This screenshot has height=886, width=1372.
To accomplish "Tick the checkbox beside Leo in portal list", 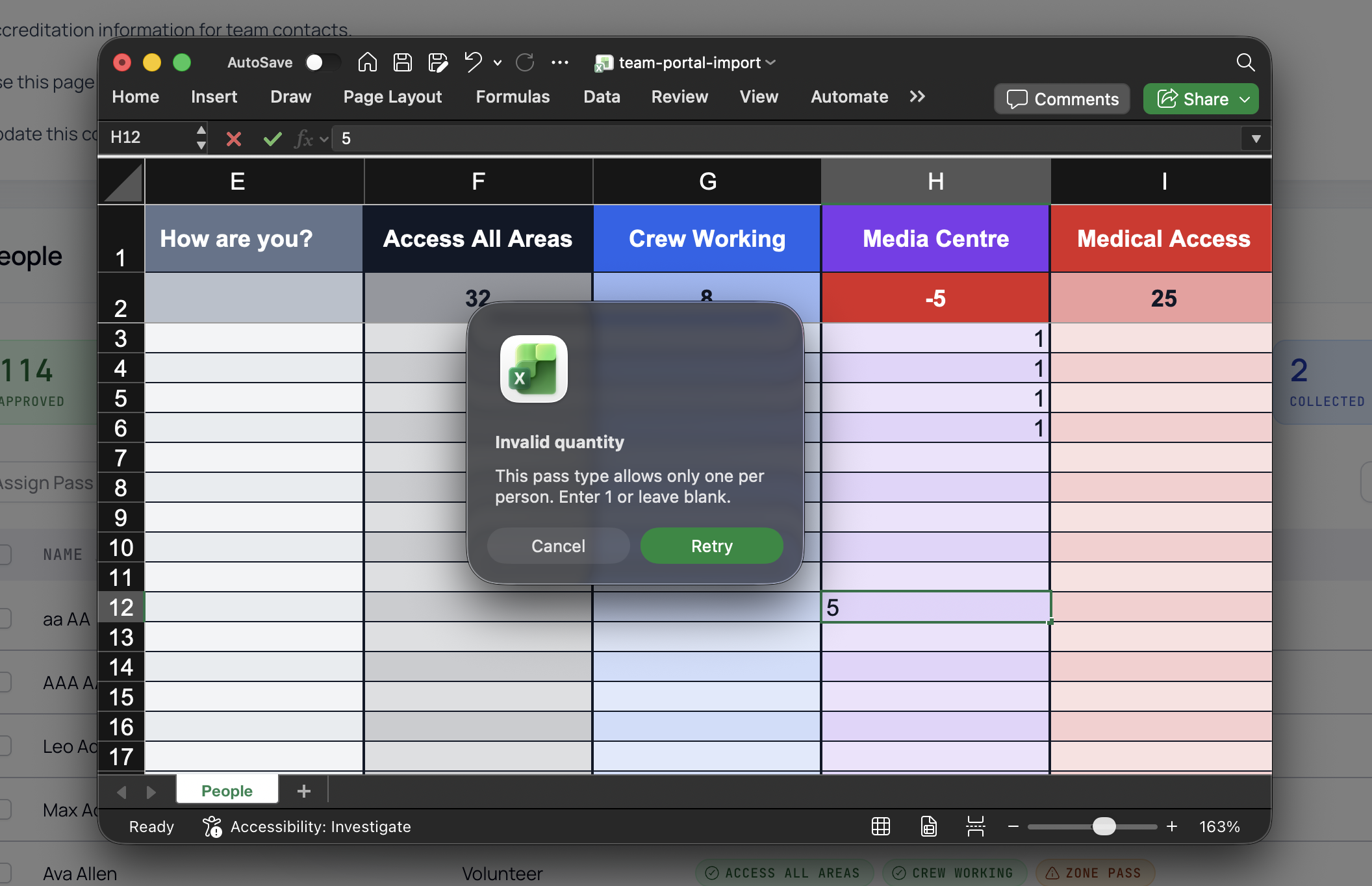I will 4,746.
